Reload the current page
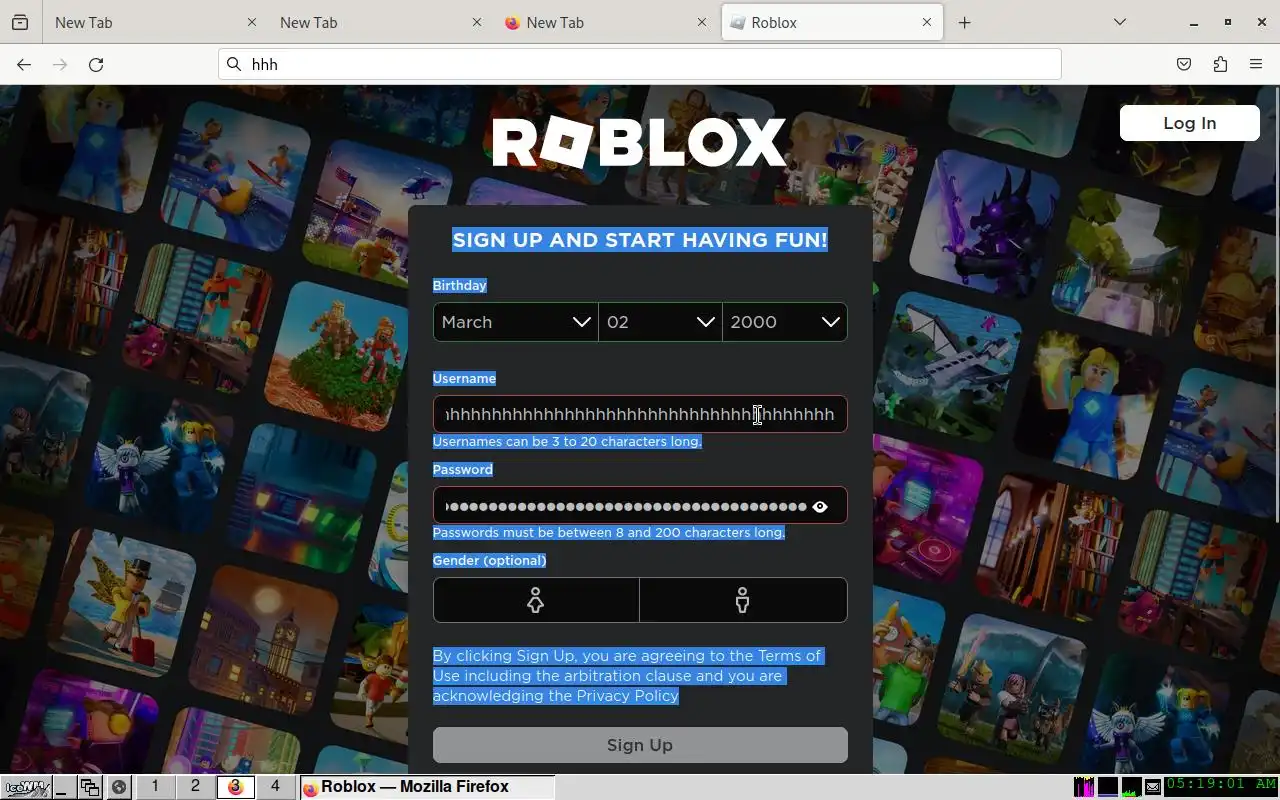The height and width of the screenshot is (800, 1280). (x=96, y=64)
